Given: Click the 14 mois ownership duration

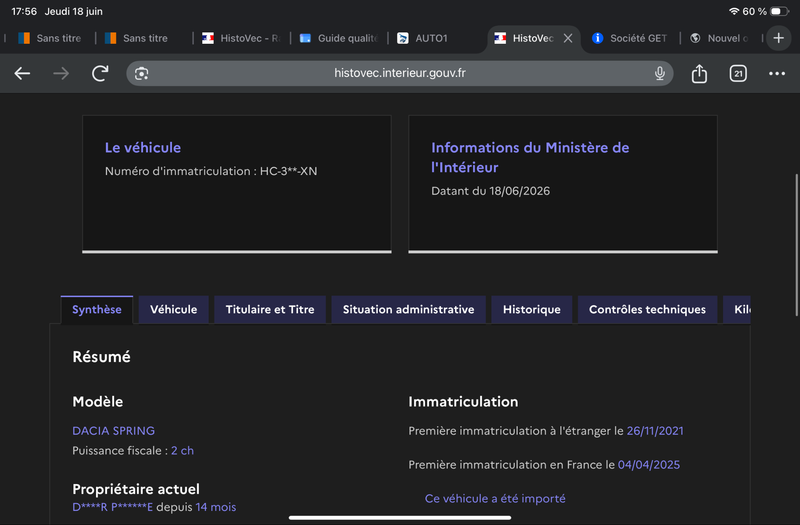Looking at the screenshot, I should pyautogui.click(x=216, y=507).
